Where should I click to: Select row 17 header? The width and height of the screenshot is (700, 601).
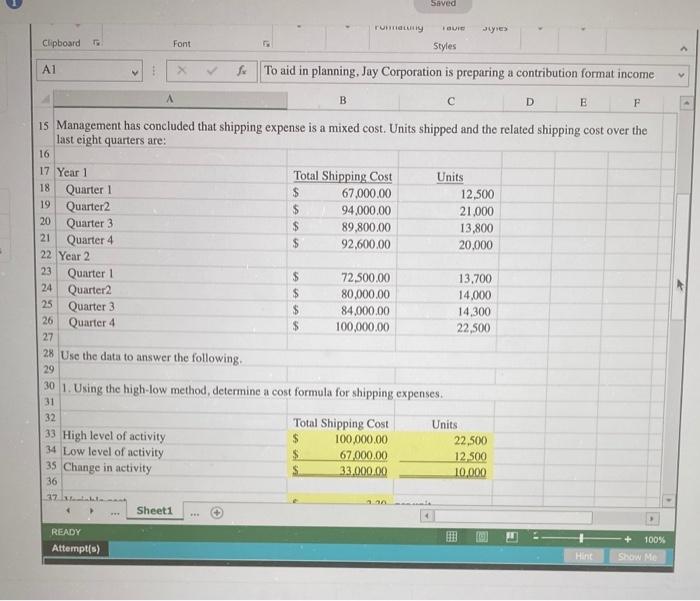44,171
